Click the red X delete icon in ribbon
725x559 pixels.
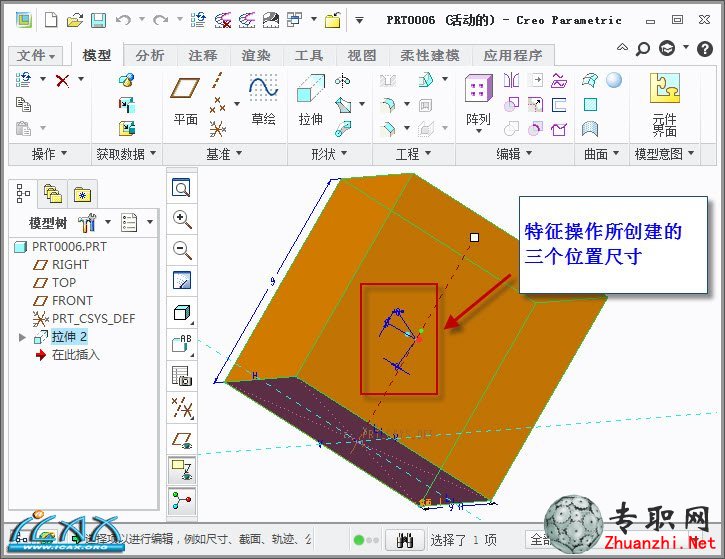tap(62, 80)
